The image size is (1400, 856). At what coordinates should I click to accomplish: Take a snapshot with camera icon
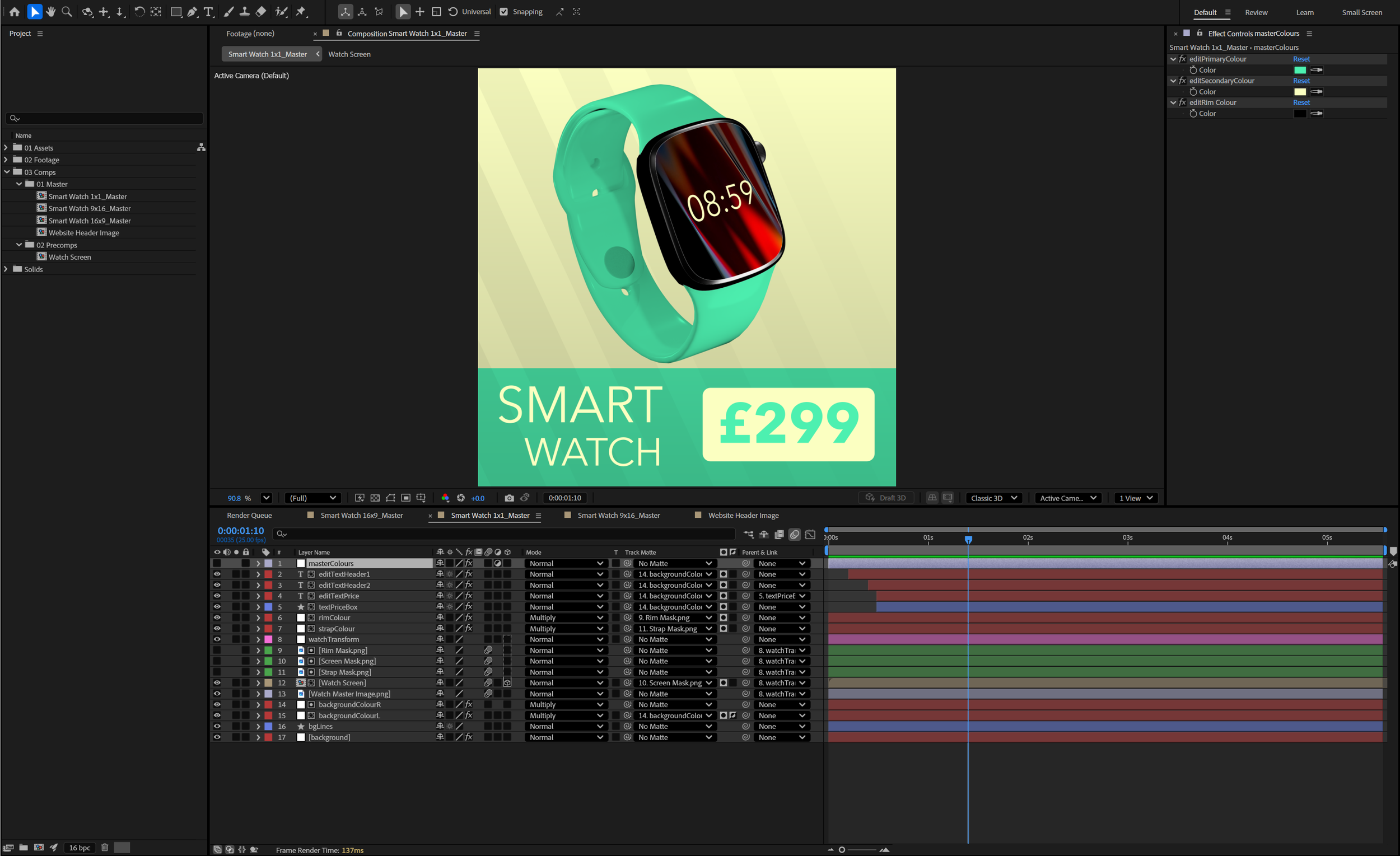point(509,498)
